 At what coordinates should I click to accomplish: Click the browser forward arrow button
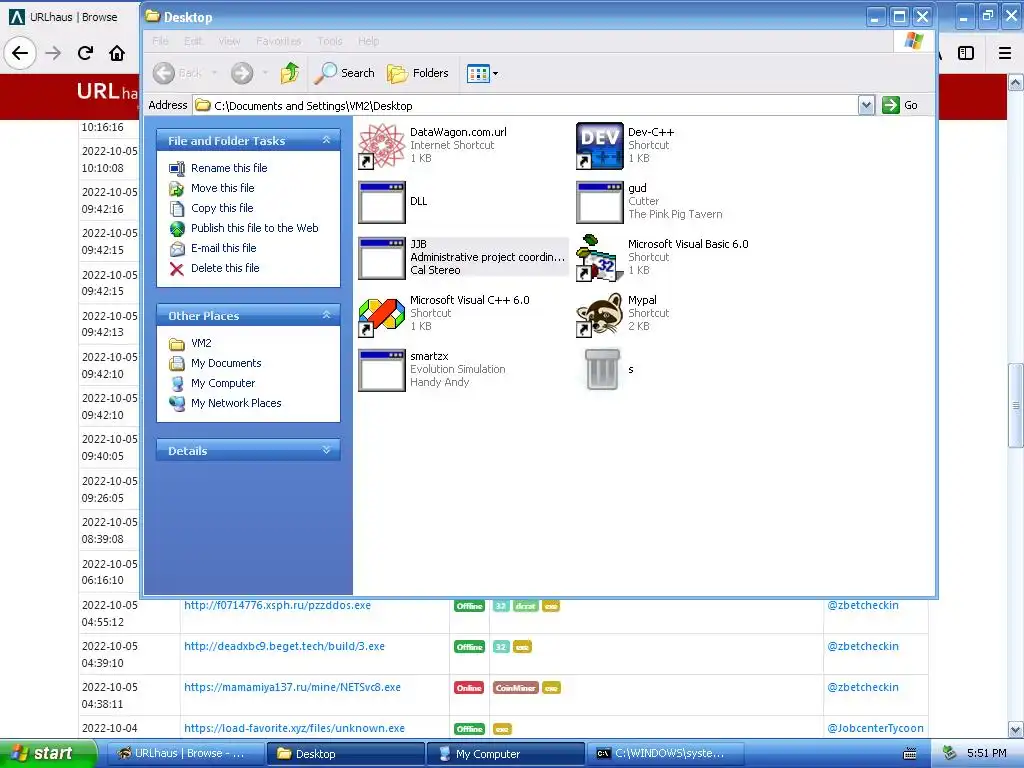tap(53, 53)
